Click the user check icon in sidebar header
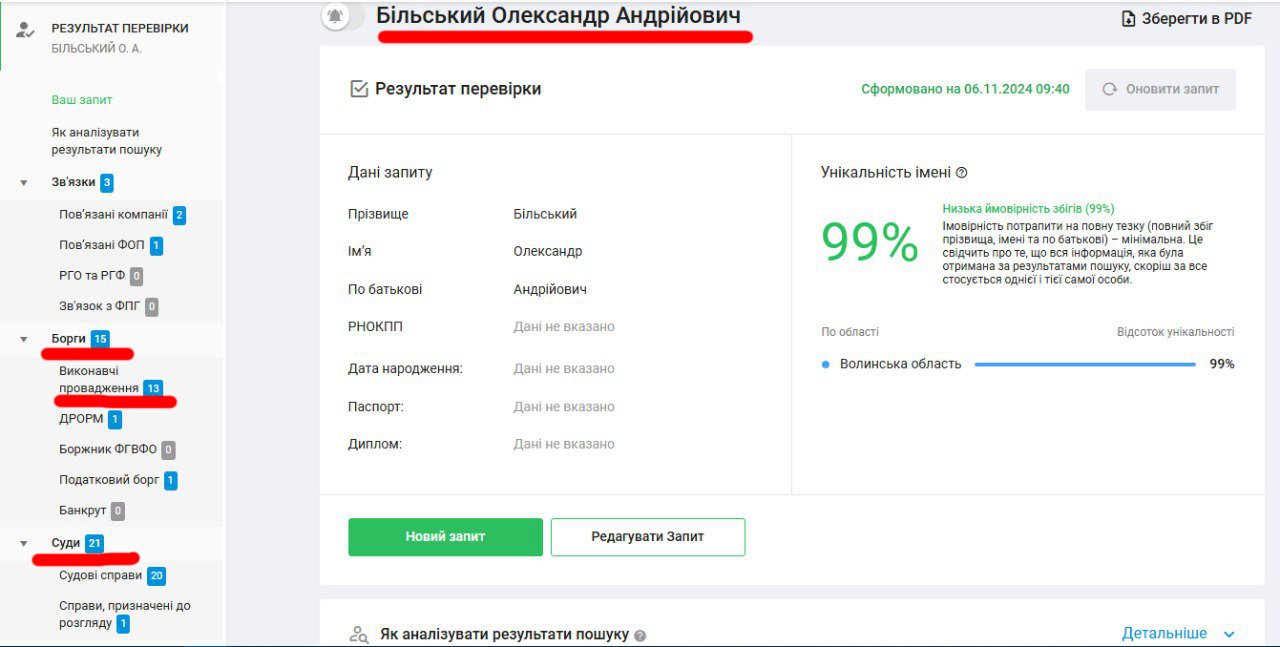The width and height of the screenshot is (1280, 647). coord(25,30)
